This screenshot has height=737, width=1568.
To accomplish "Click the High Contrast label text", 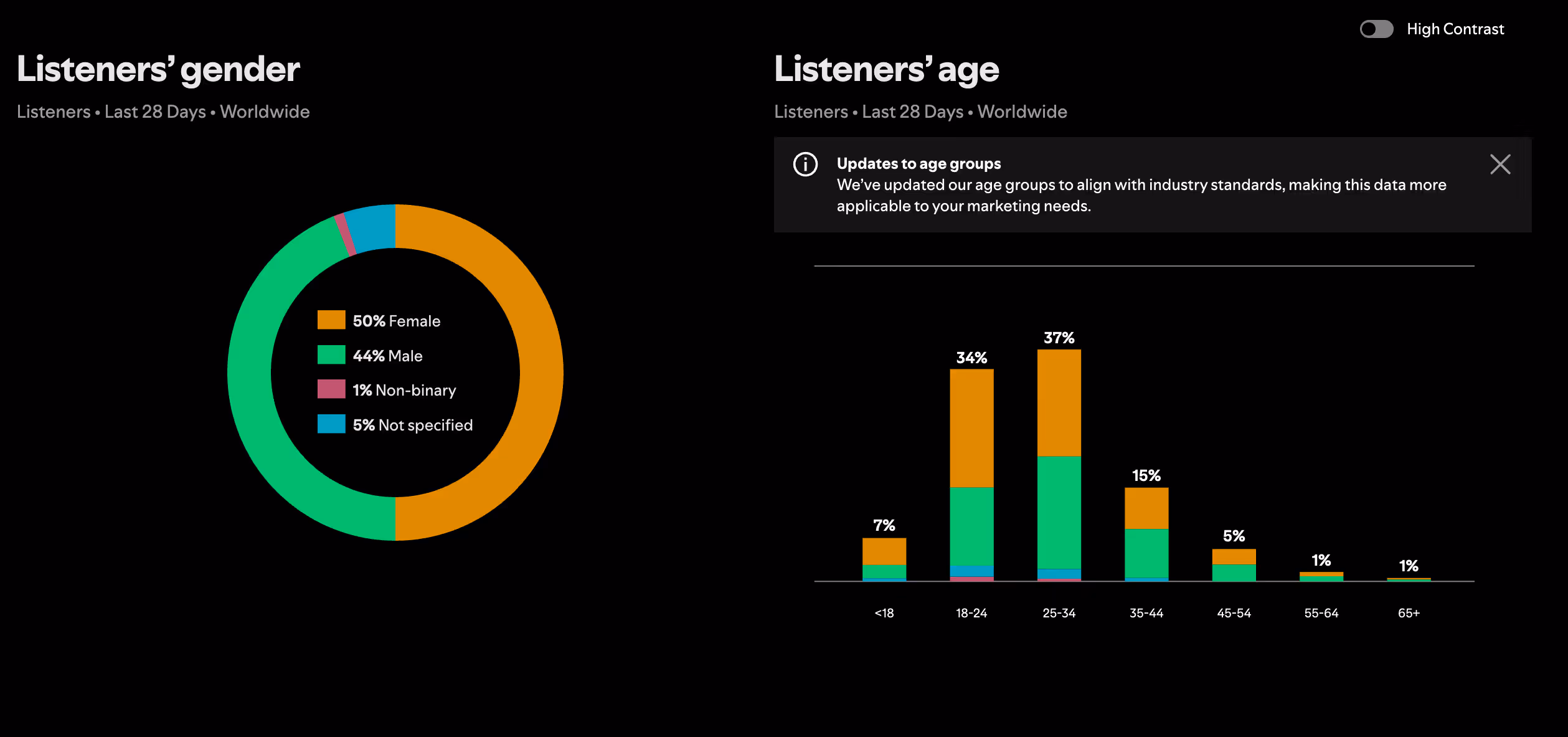I will coord(1455,29).
